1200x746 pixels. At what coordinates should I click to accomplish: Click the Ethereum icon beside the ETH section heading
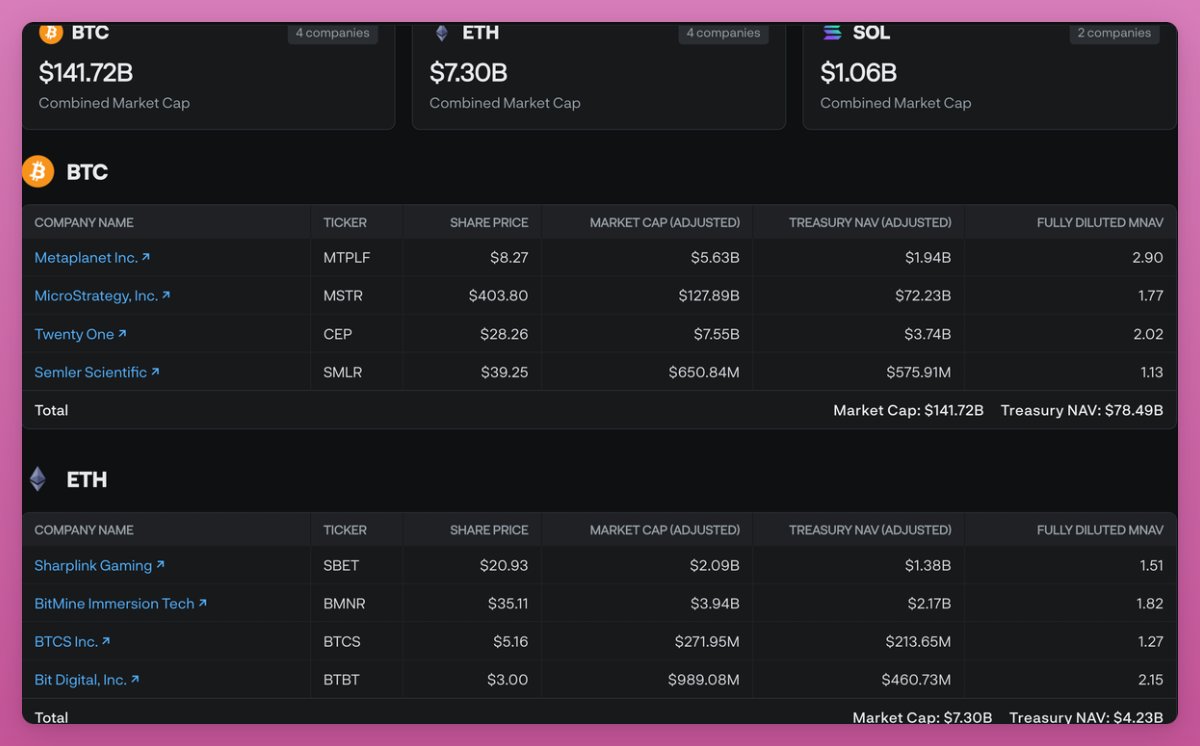coord(38,480)
